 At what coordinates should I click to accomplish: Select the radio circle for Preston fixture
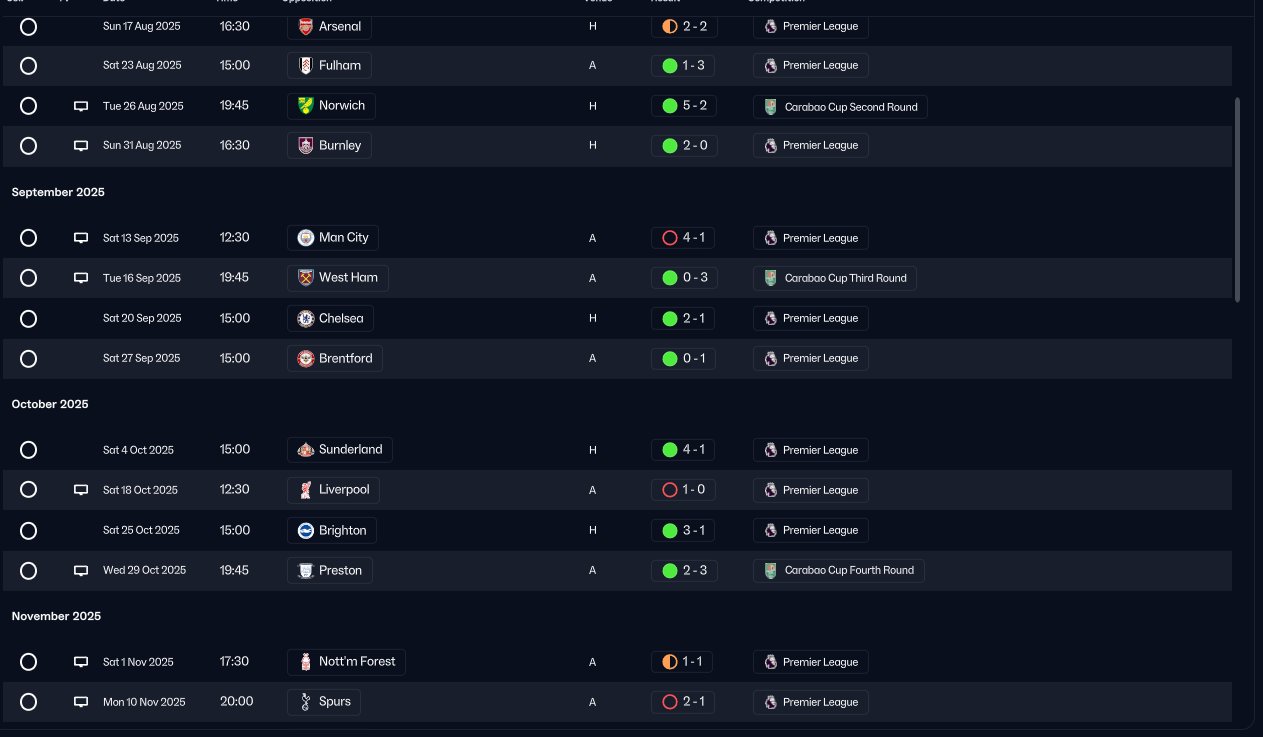point(29,570)
